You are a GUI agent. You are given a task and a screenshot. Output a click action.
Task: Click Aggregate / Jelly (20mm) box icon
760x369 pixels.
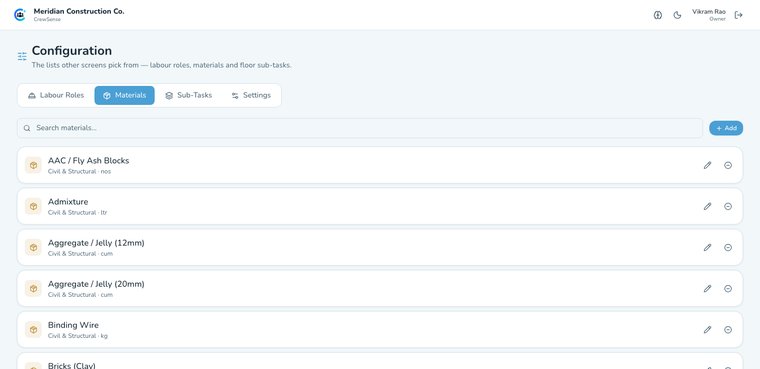(x=33, y=289)
